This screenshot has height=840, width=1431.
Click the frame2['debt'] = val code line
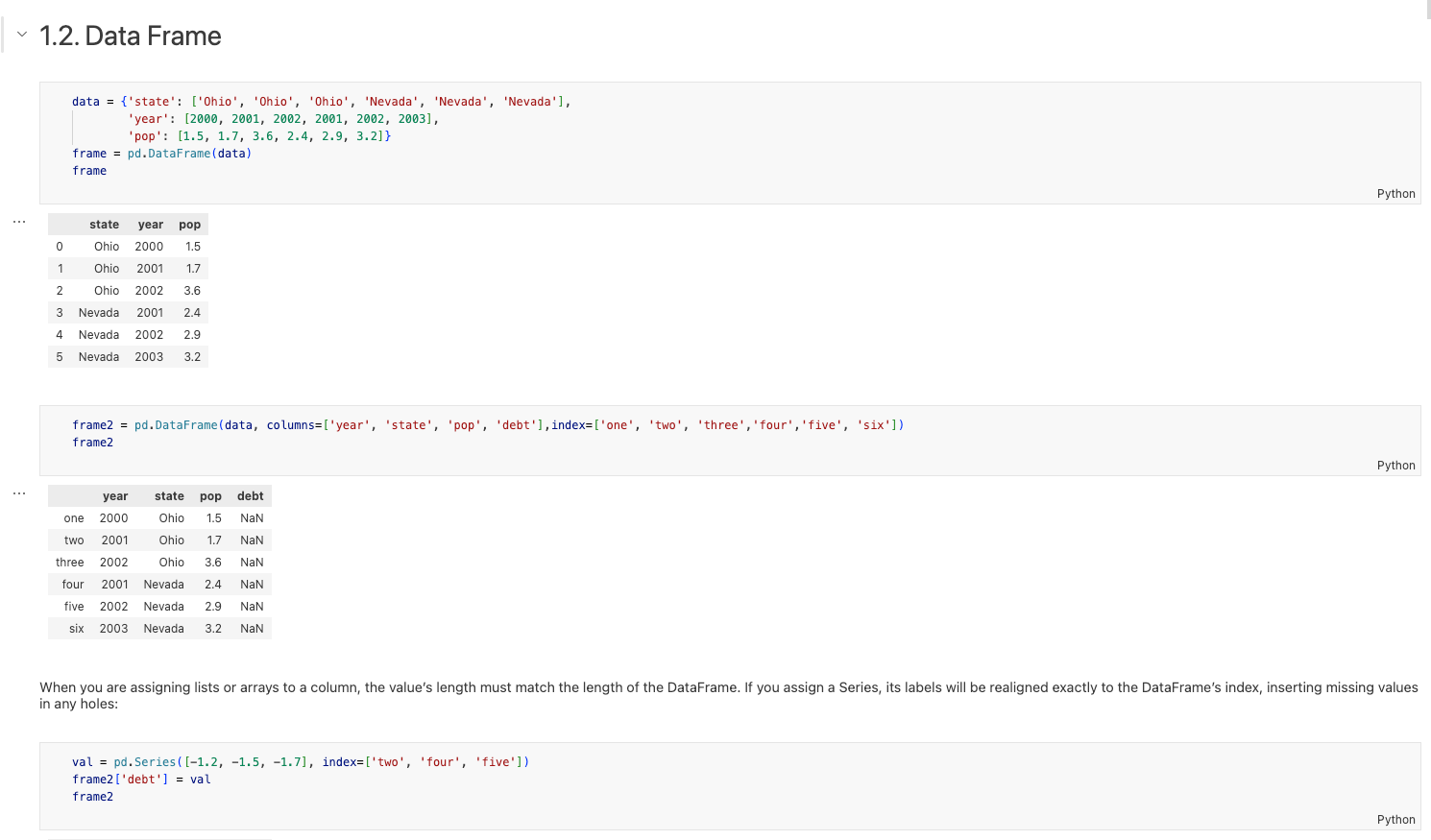point(141,780)
